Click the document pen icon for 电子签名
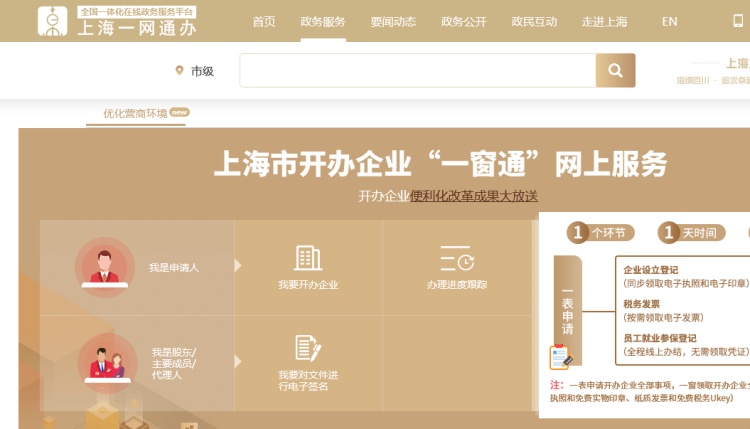The image size is (750, 429). (x=308, y=348)
